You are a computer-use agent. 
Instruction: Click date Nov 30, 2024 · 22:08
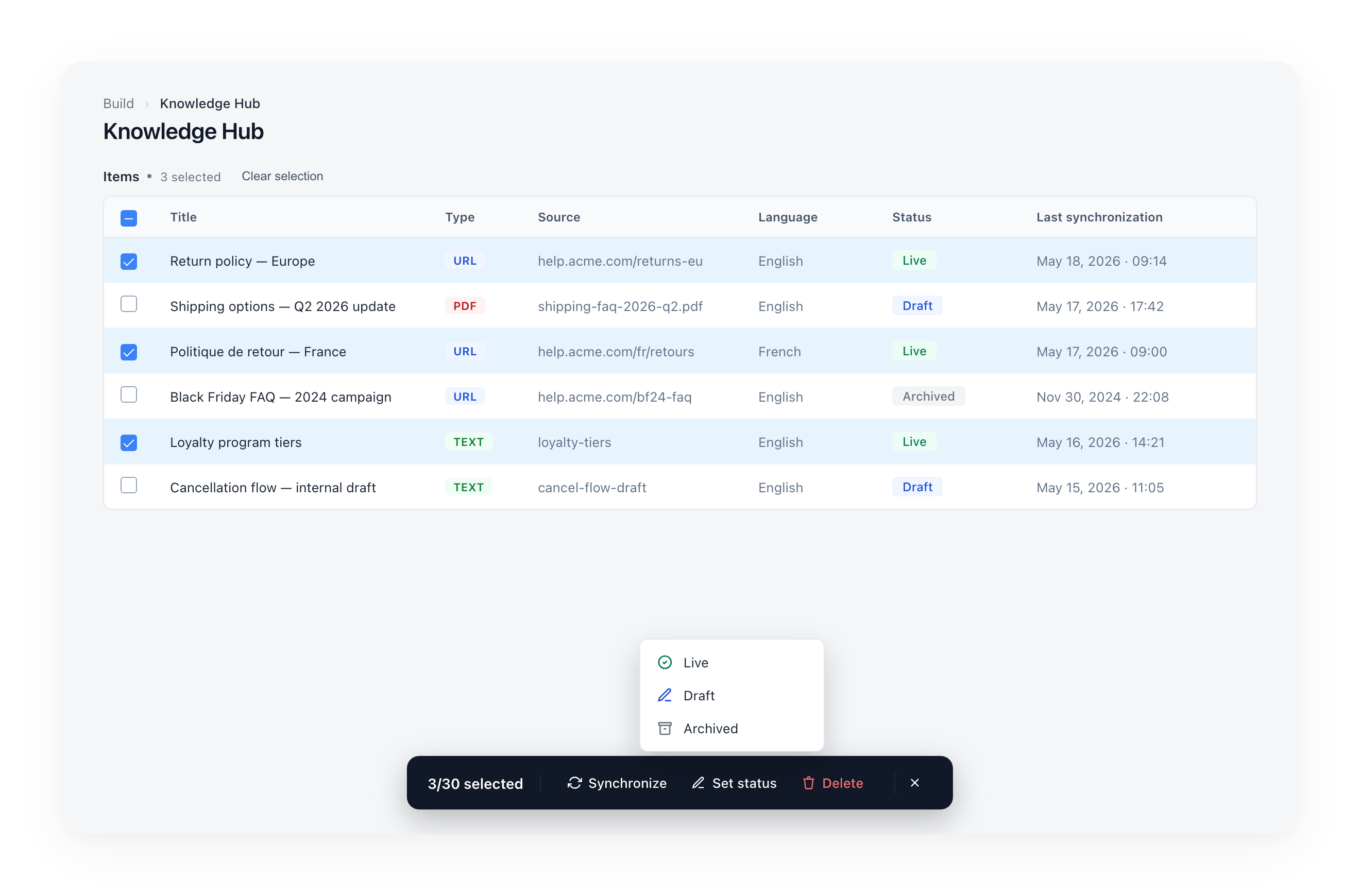(1102, 397)
